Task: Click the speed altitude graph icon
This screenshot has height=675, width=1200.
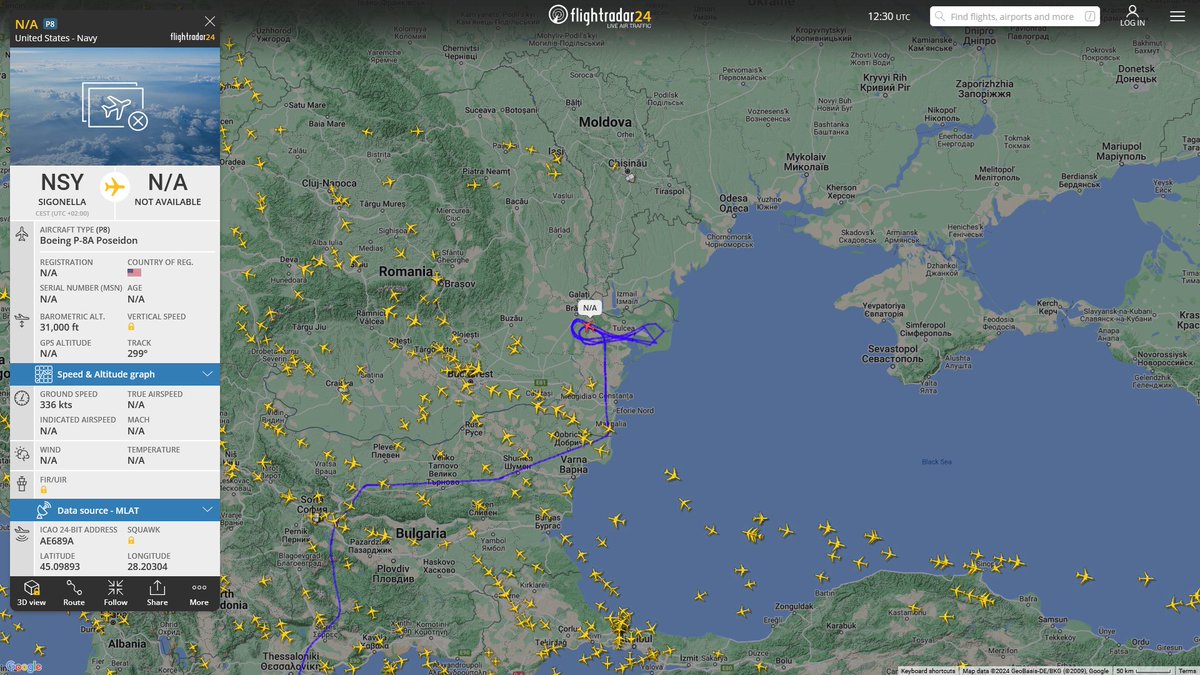Action: pos(44,374)
